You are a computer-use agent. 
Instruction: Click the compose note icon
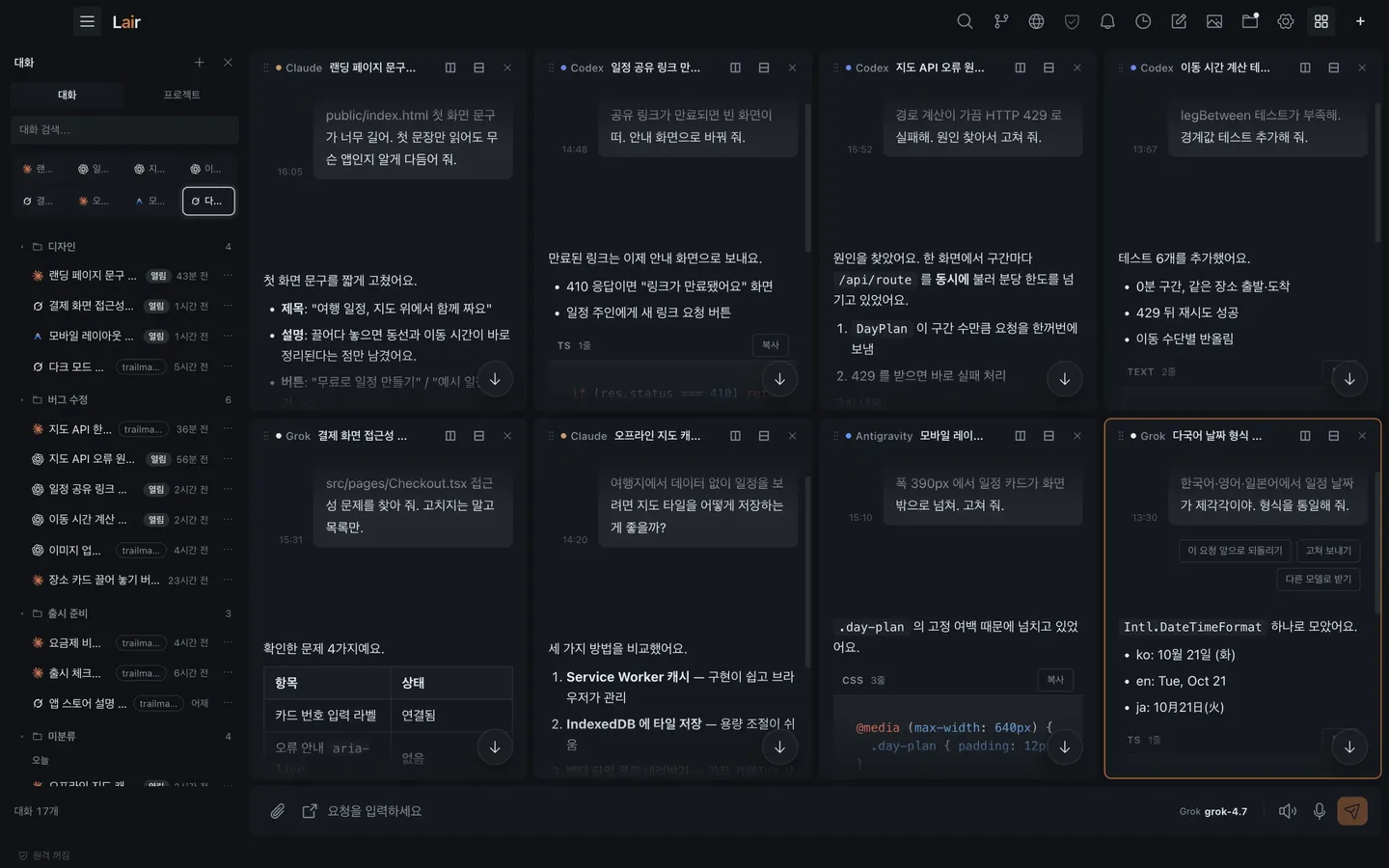point(1179,21)
